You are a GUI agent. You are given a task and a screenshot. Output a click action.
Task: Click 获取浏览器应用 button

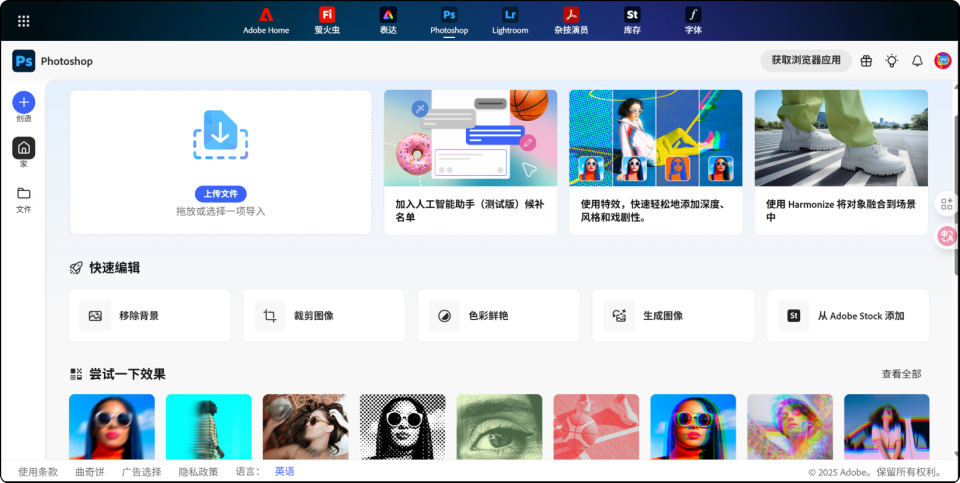pos(806,61)
